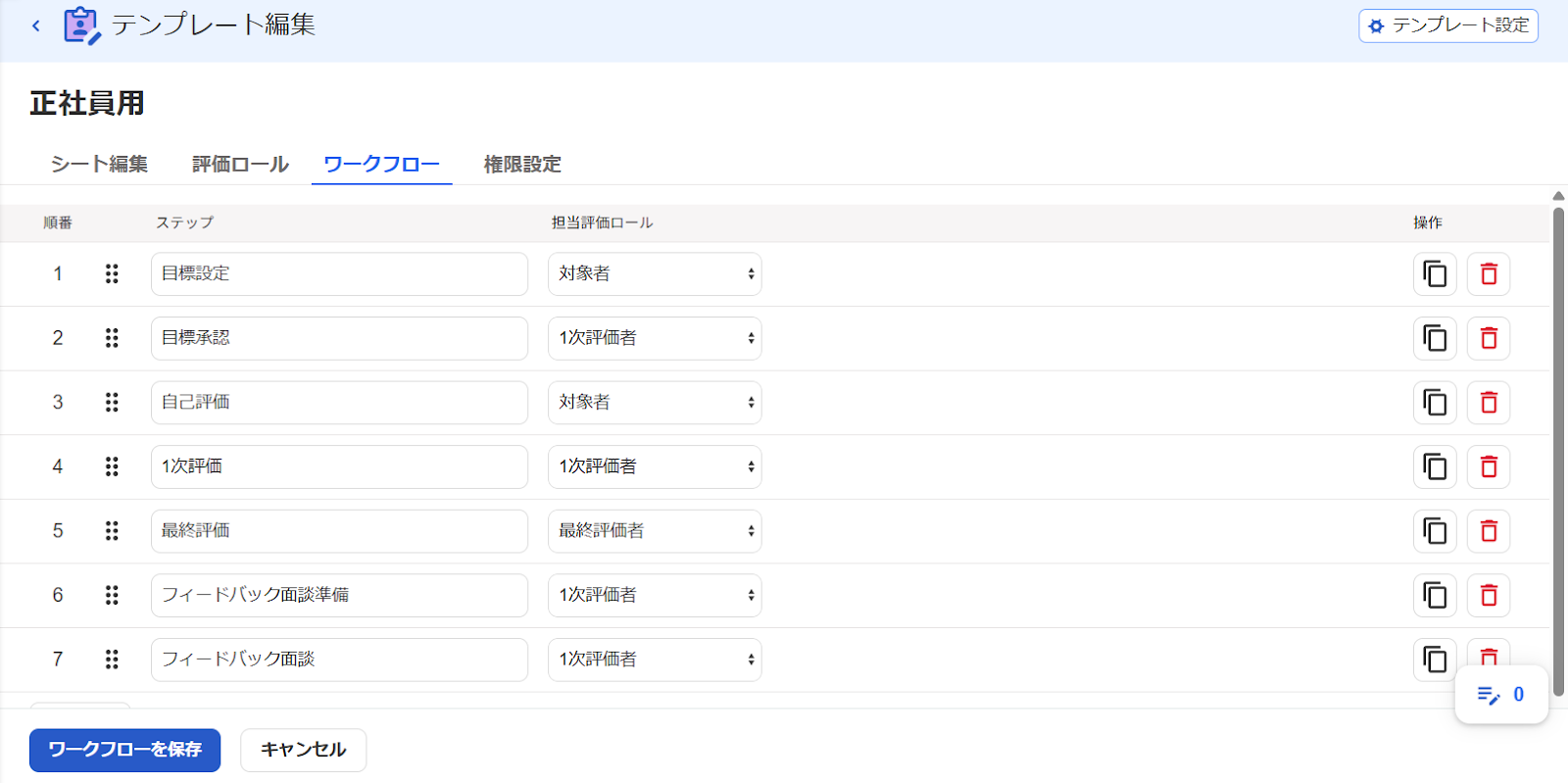Viewport: 1568px width, 783px height.
Task: Click the drag handle for step 5
Action: (112, 530)
